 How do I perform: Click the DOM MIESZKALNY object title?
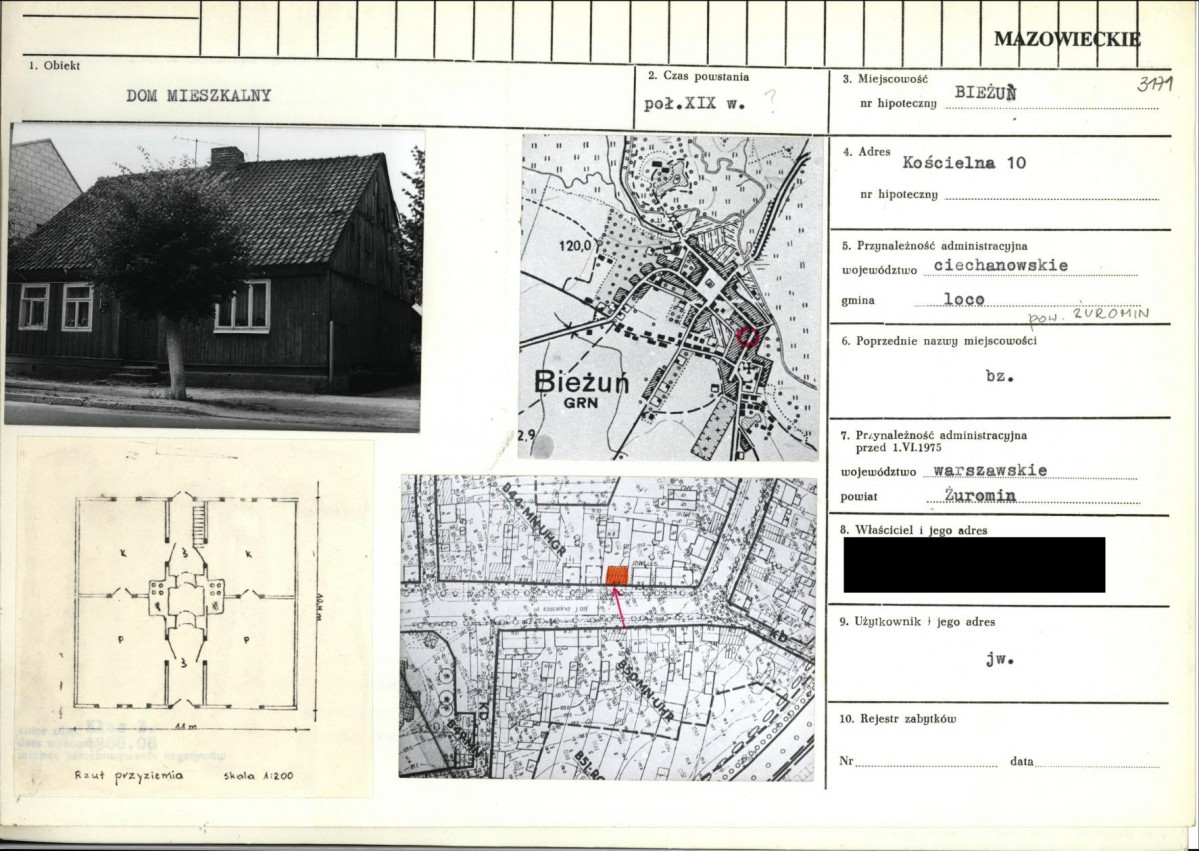pyautogui.click(x=199, y=96)
